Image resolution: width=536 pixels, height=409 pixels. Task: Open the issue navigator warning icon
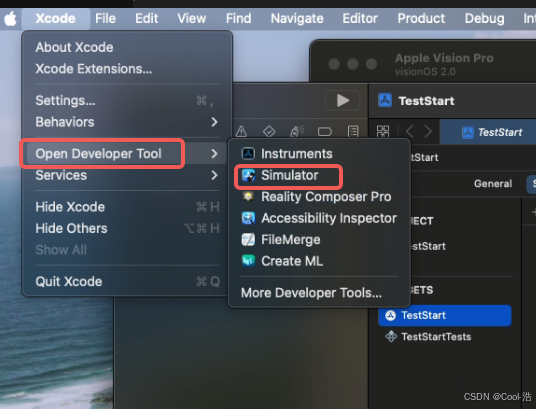pyautogui.click(x=241, y=131)
